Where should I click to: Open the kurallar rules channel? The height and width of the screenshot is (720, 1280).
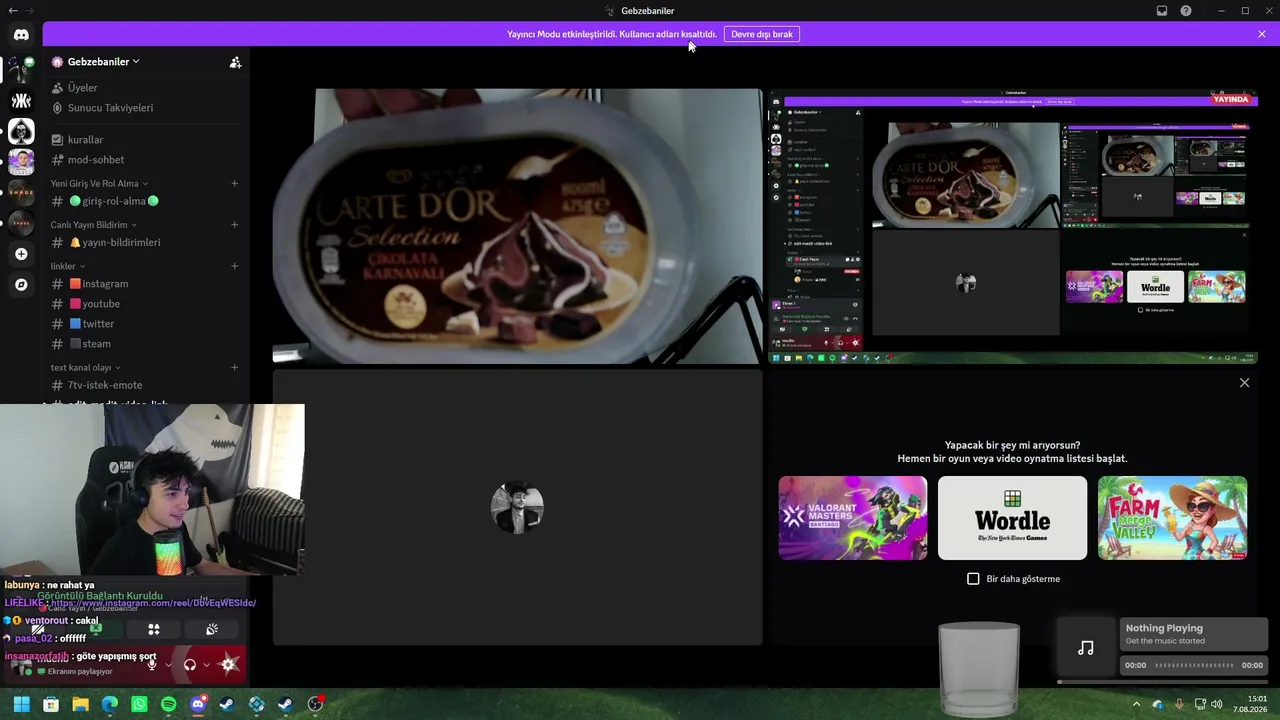coord(146,140)
